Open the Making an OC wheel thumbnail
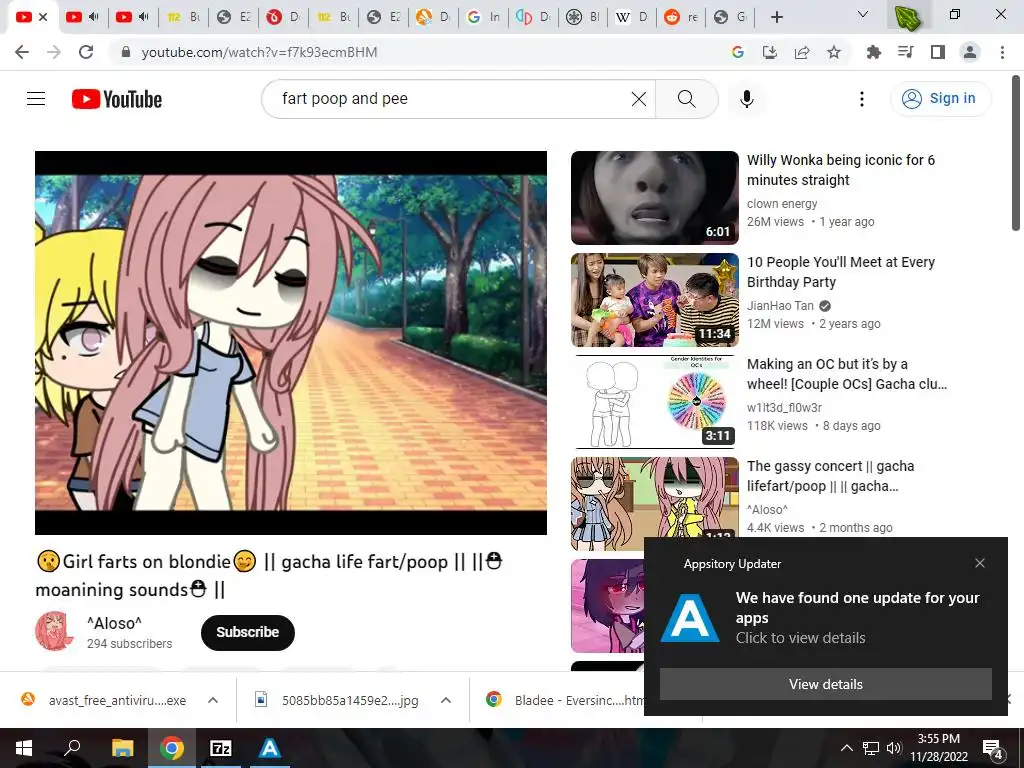This screenshot has width=1024, height=768. click(654, 402)
